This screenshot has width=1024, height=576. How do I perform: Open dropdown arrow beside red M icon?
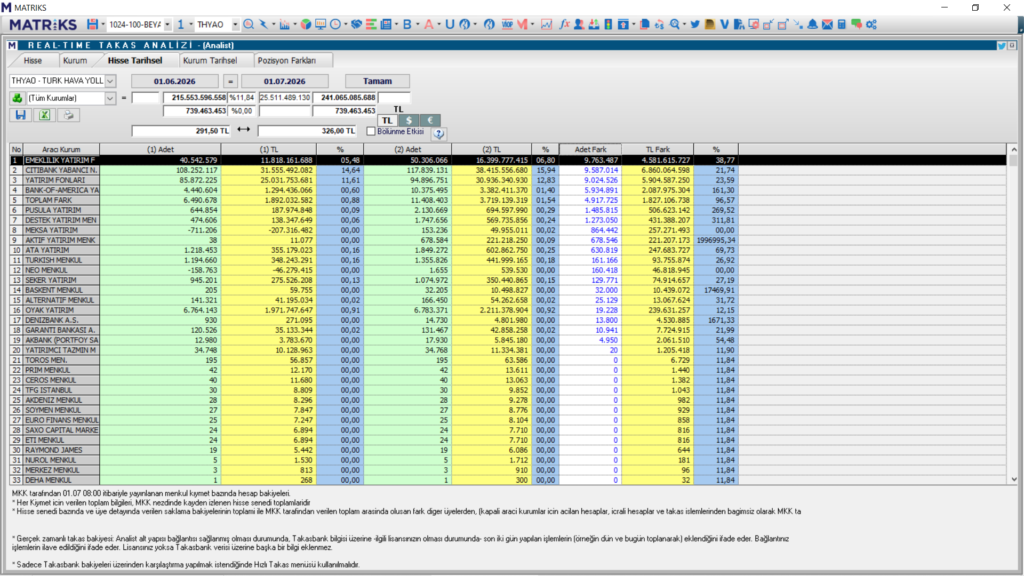click(x=532, y=24)
